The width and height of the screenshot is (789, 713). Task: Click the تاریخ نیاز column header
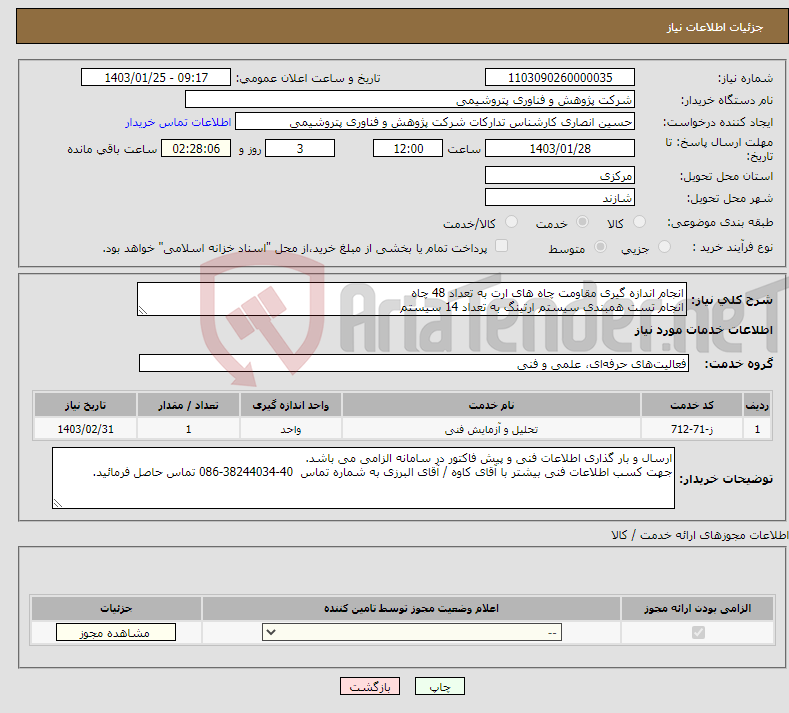pyautogui.click(x=85, y=405)
